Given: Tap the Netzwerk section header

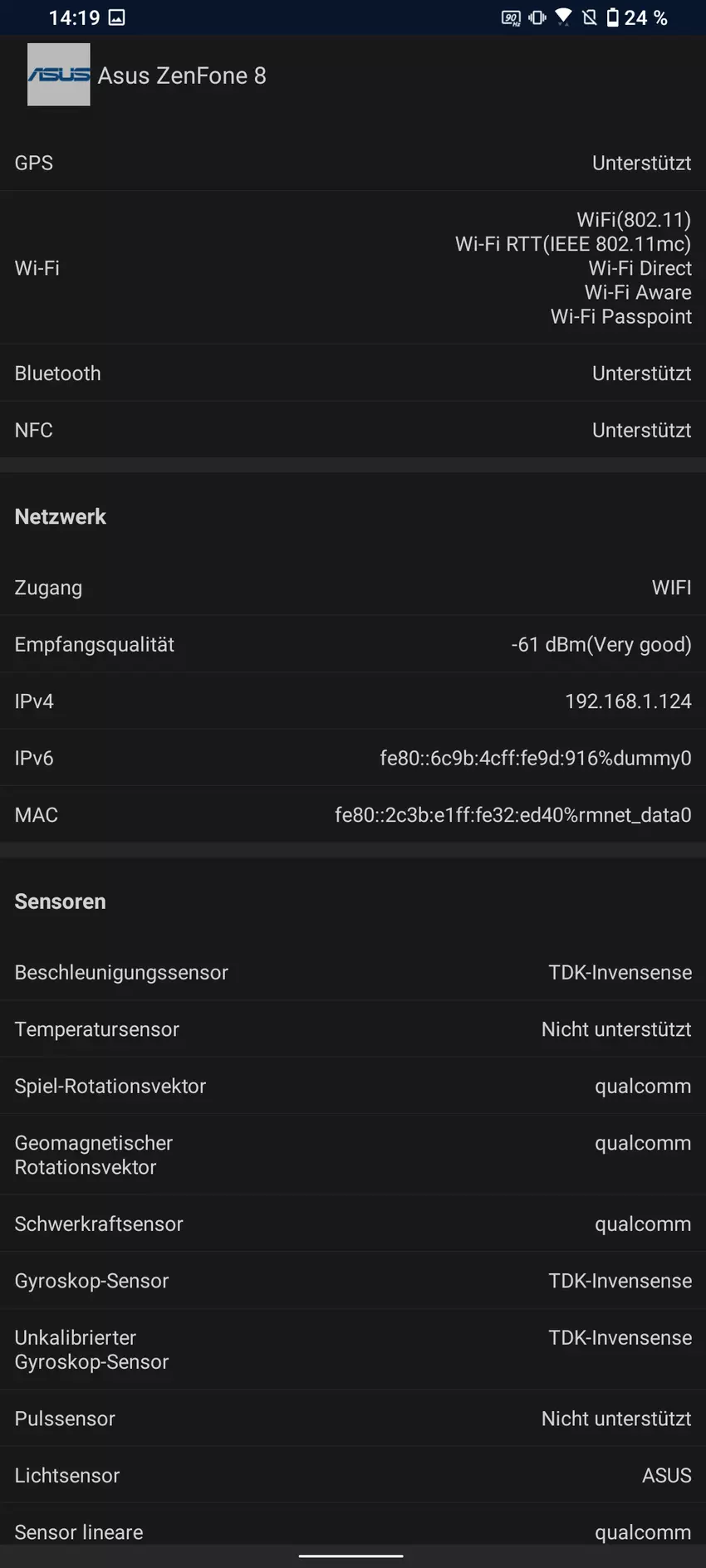Looking at the screenshot, I should point(61,516).
